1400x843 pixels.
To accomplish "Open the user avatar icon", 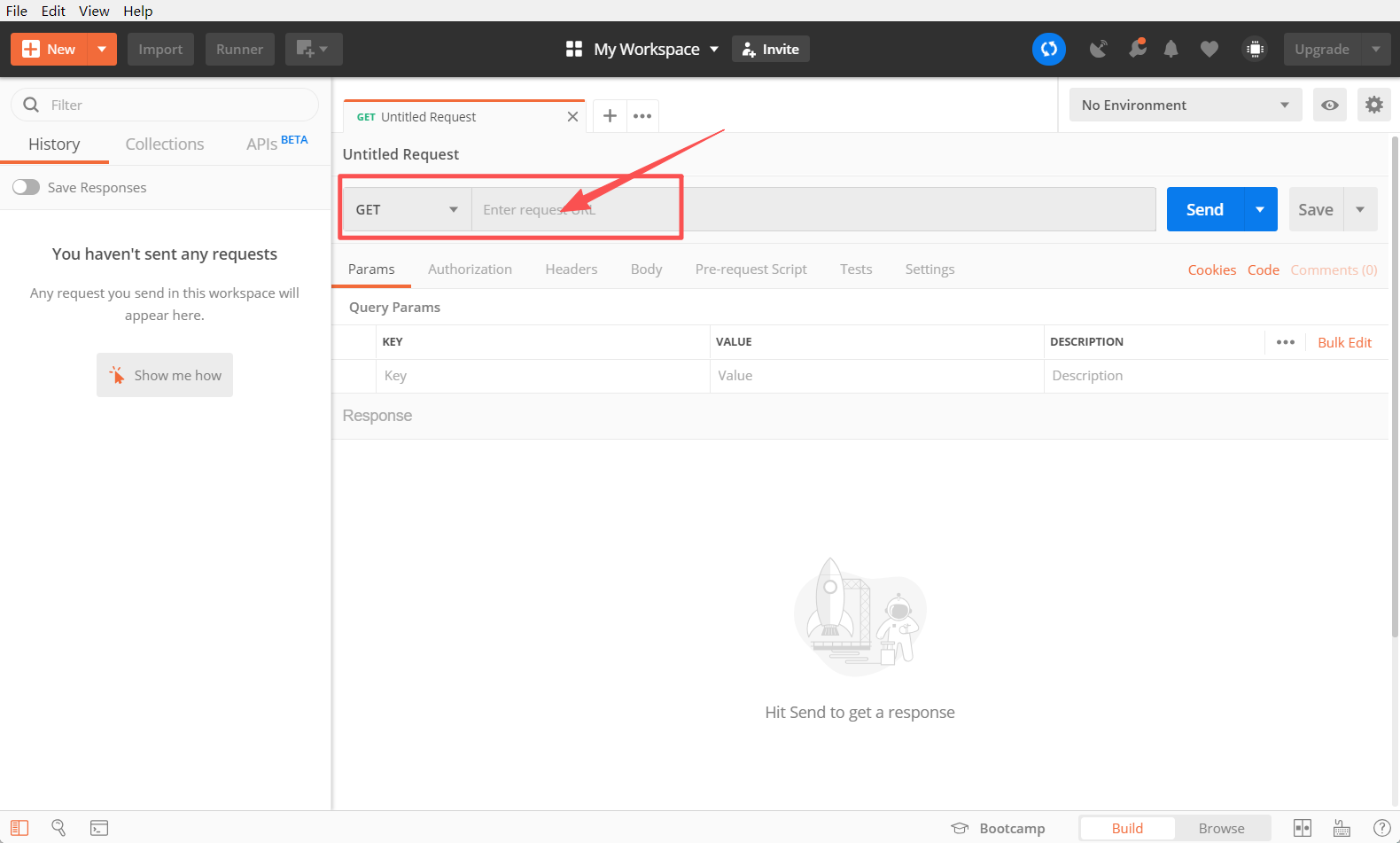I will (x=1255, y=49).
